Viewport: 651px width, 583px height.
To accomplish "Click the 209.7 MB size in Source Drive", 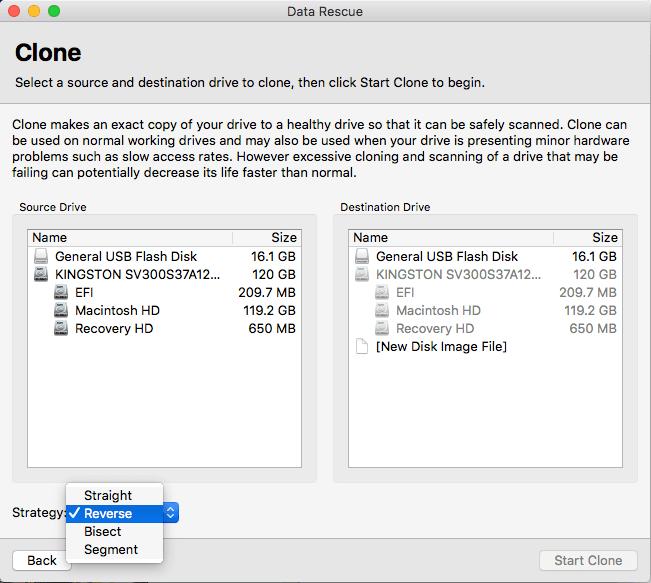I will (x=267, y=292).
